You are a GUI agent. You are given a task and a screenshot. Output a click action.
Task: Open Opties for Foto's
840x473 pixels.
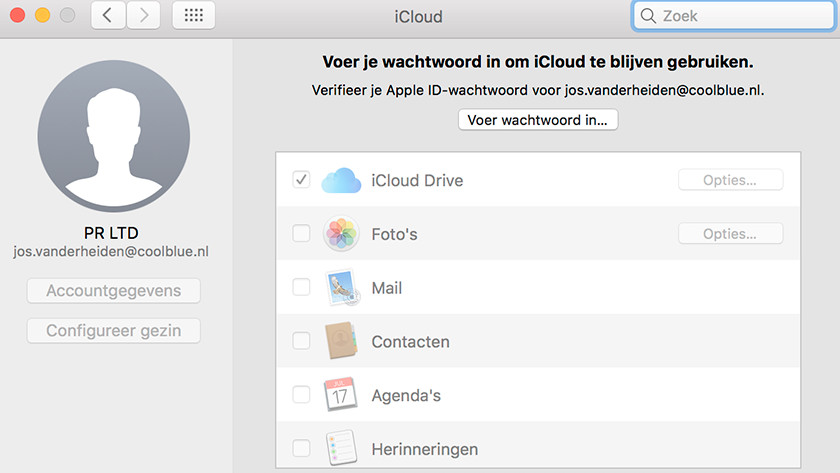click(730, 234)
